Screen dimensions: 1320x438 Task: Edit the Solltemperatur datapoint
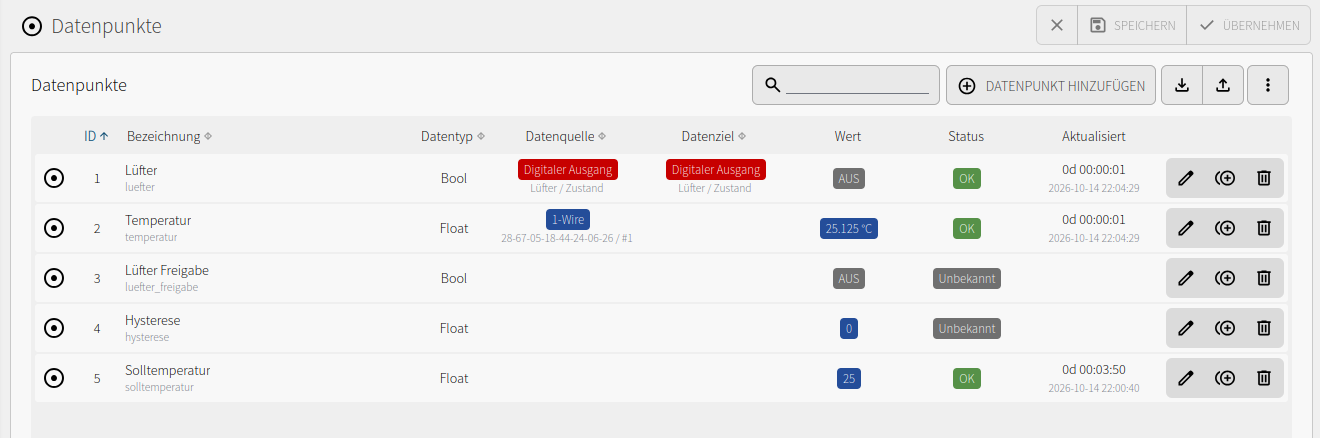click(1186, 378)
